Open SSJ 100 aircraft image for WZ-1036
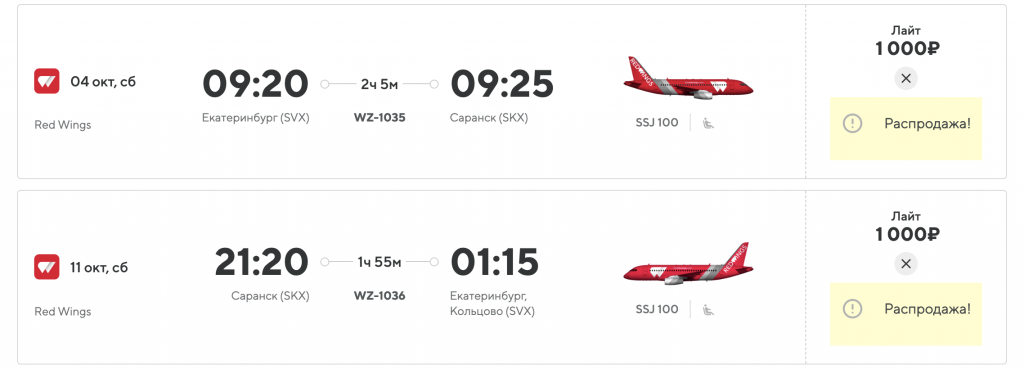Viewport: 1024px width, 369px height. coord(688,264)
